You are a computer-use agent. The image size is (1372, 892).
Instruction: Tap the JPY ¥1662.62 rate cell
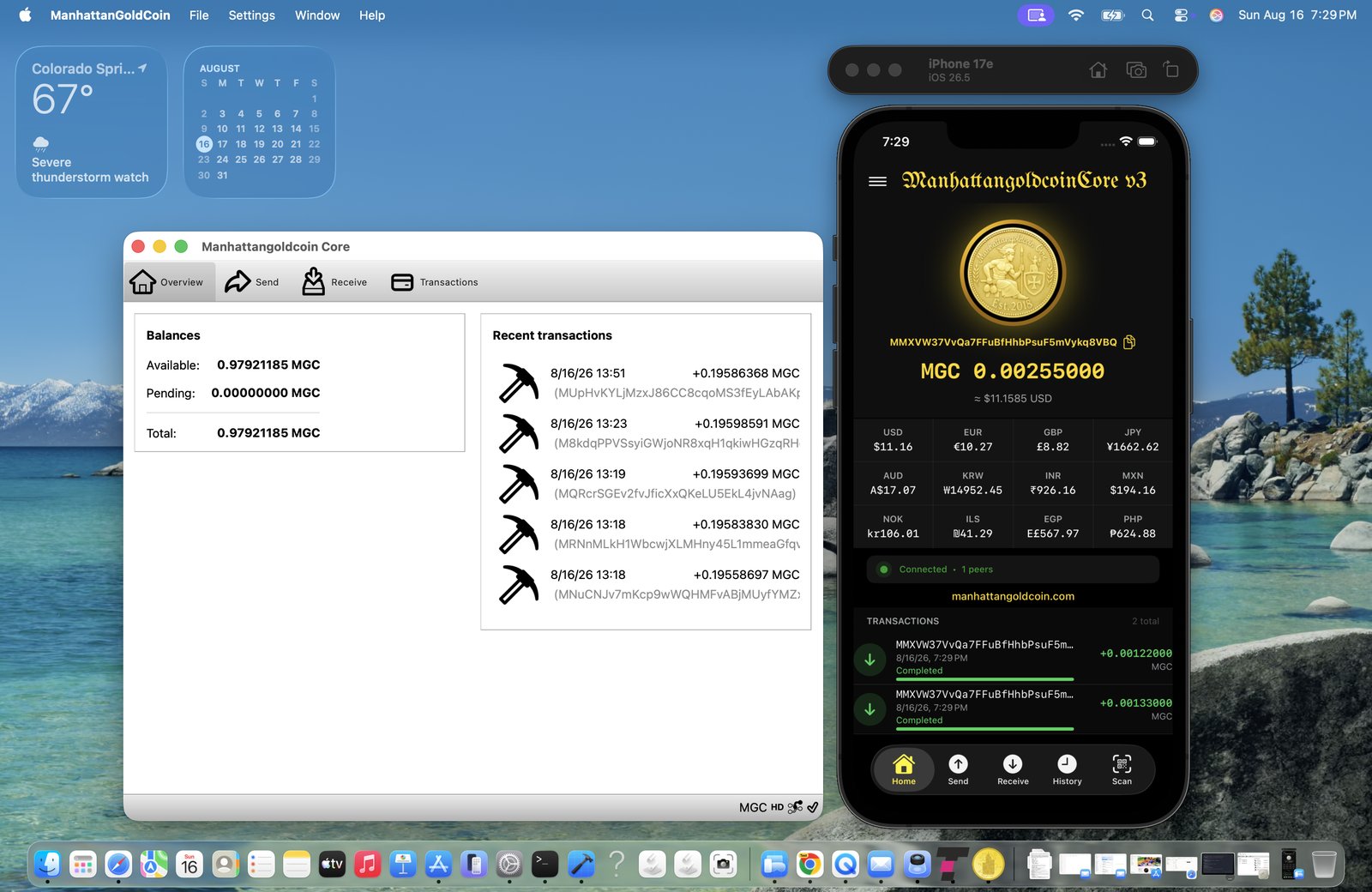tap(1133, 440)
